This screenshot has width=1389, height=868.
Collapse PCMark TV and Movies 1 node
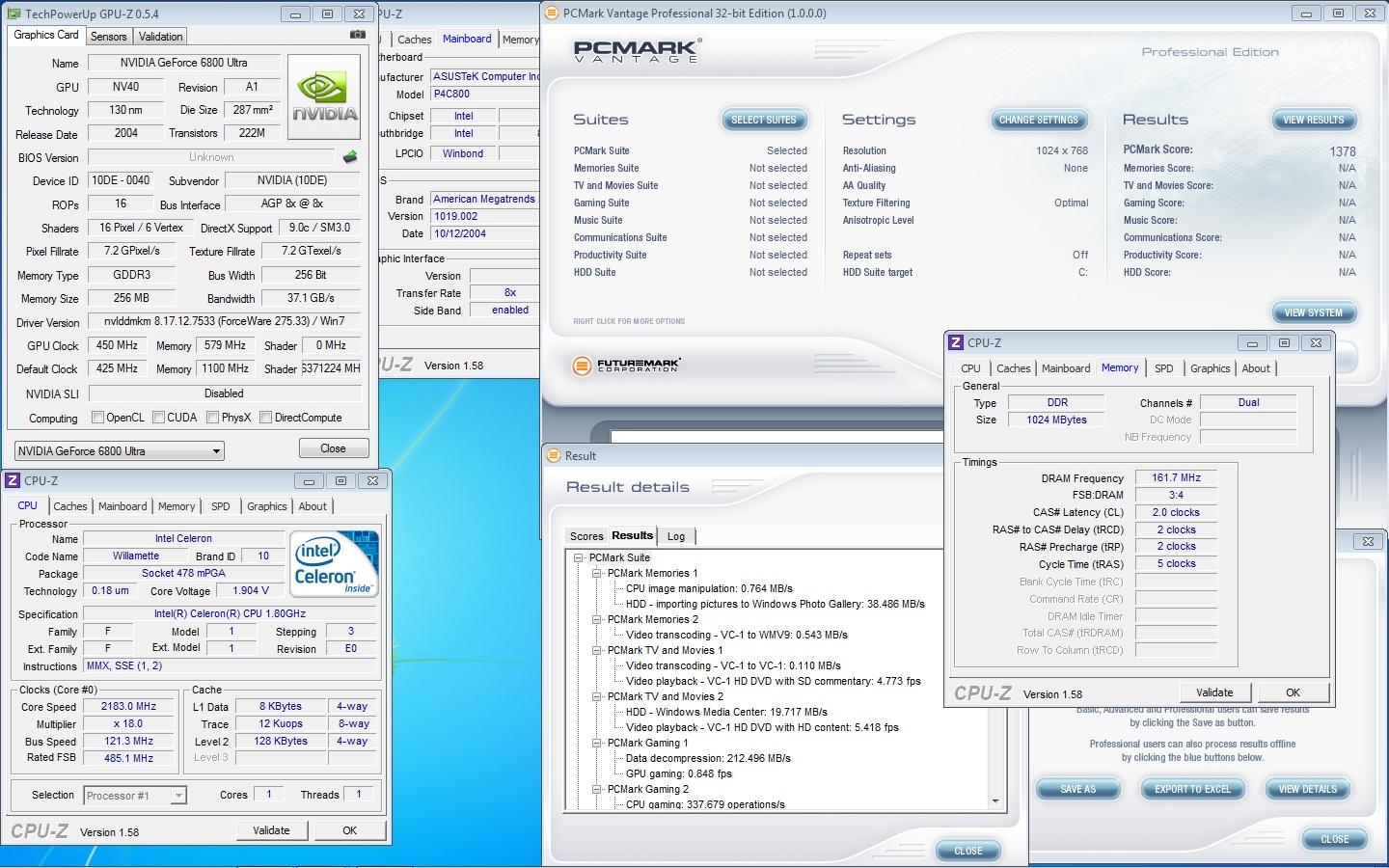[x=597, y=650]
